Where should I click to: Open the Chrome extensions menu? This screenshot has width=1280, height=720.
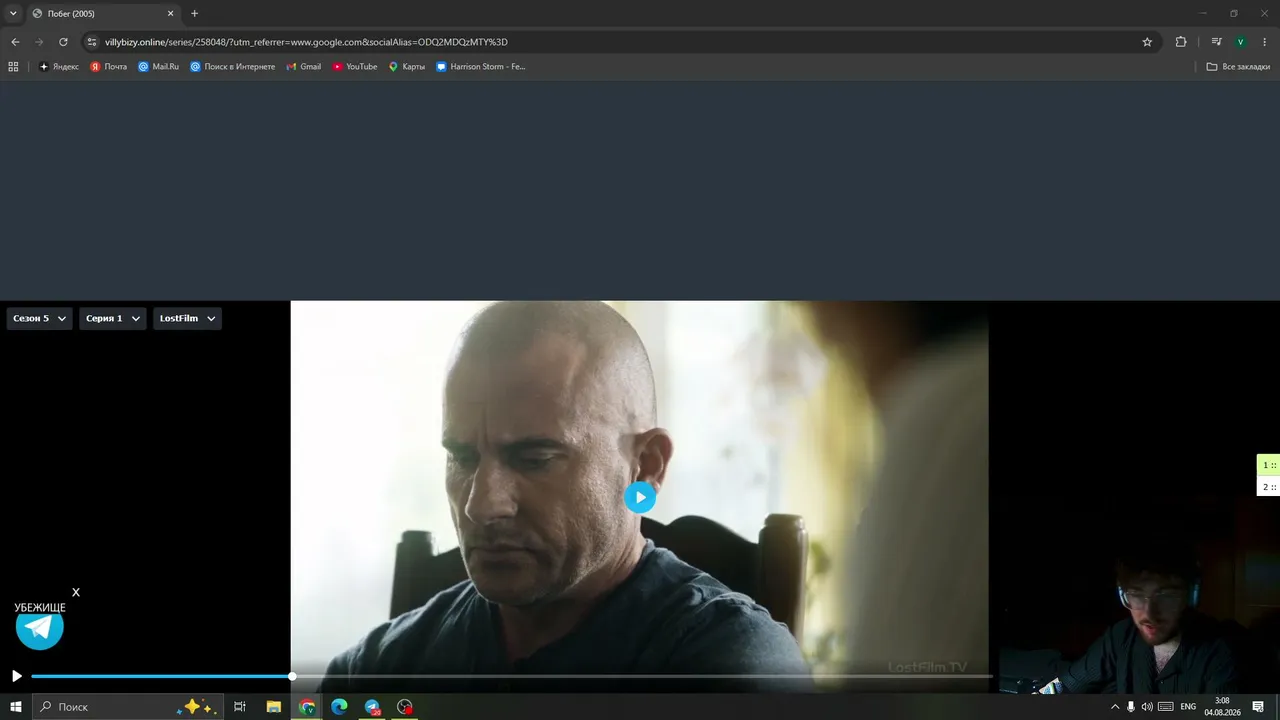(x=1181, y=42)
